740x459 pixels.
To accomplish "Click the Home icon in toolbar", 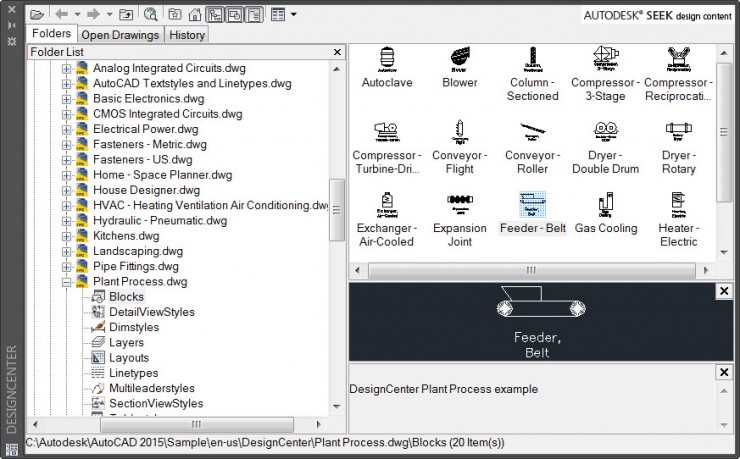I will 194,15.
